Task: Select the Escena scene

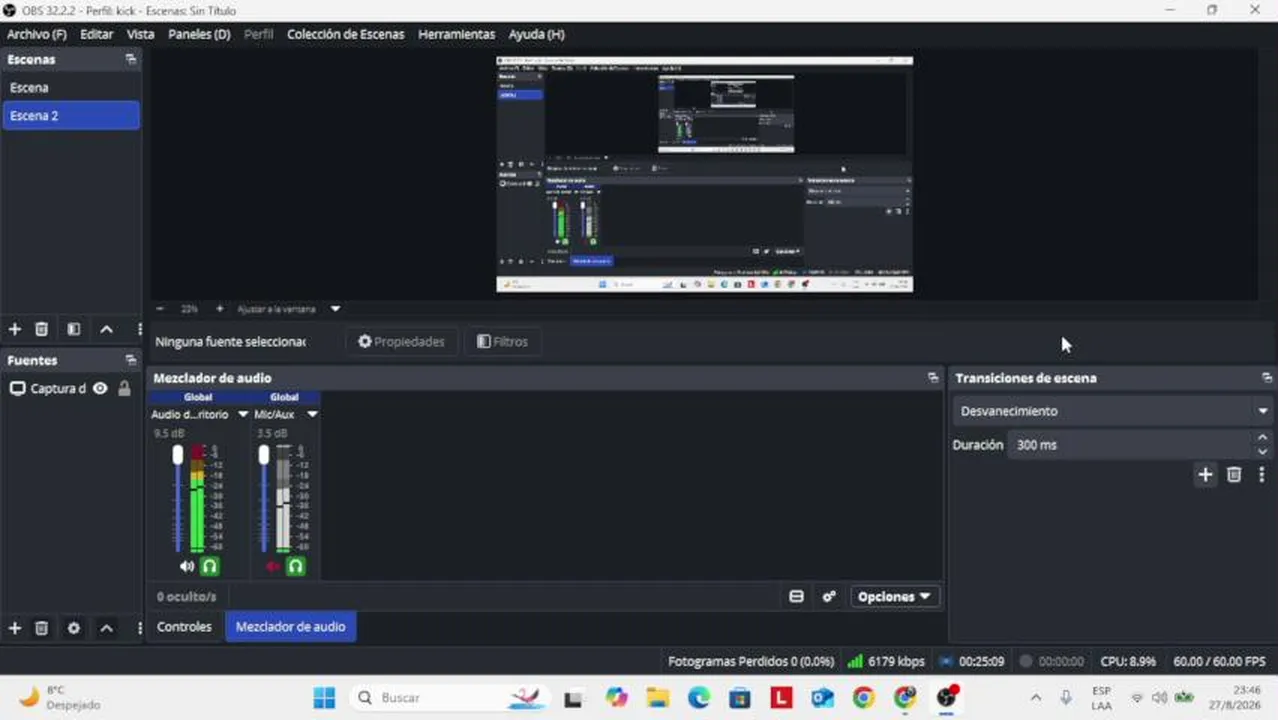Action: pyautogui.click(x=70, y=88)
